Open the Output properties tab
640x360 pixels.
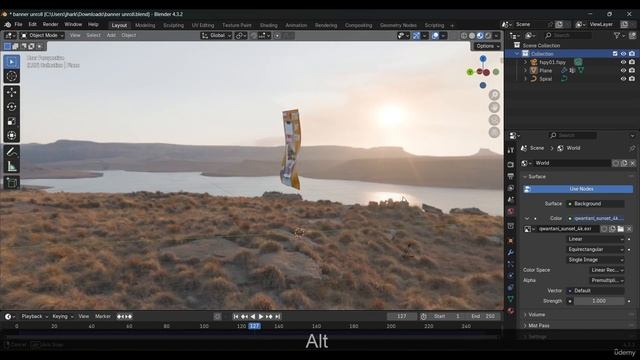tap(511, 176)
